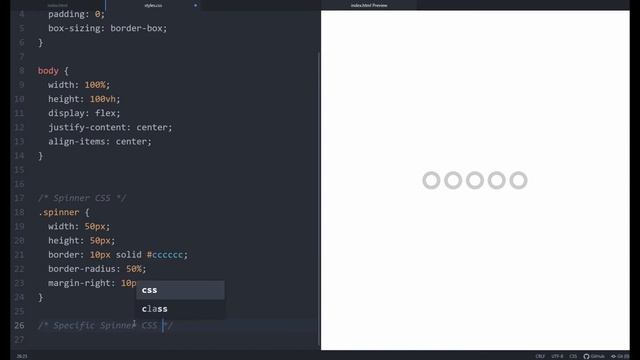640x360 pixels.
Task: Click 'width: 100%;' on line 9
Action: tap(79, 85)
